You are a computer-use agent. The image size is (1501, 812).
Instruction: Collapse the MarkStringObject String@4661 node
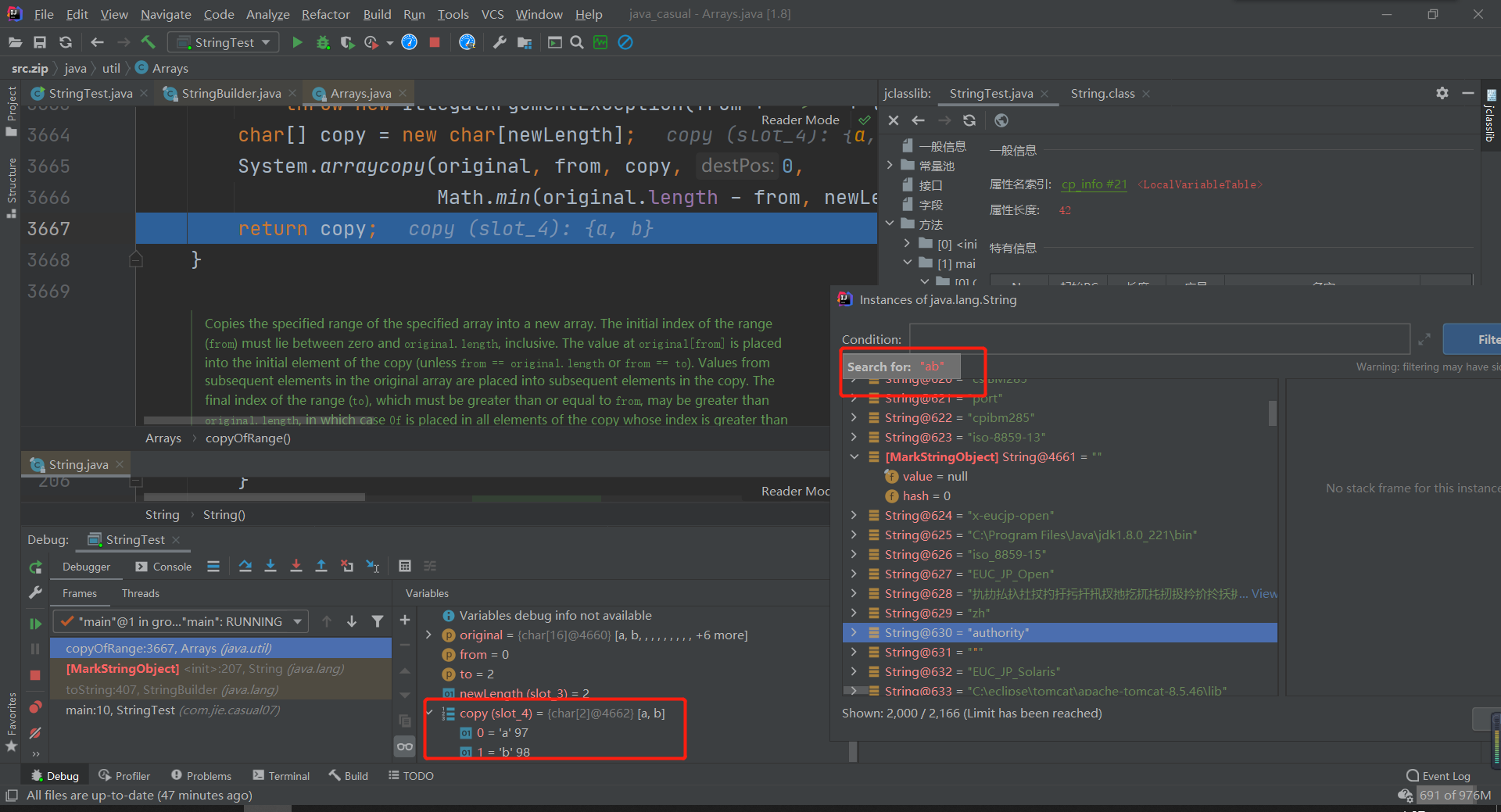pyautogui.click(x=854, y=456)
